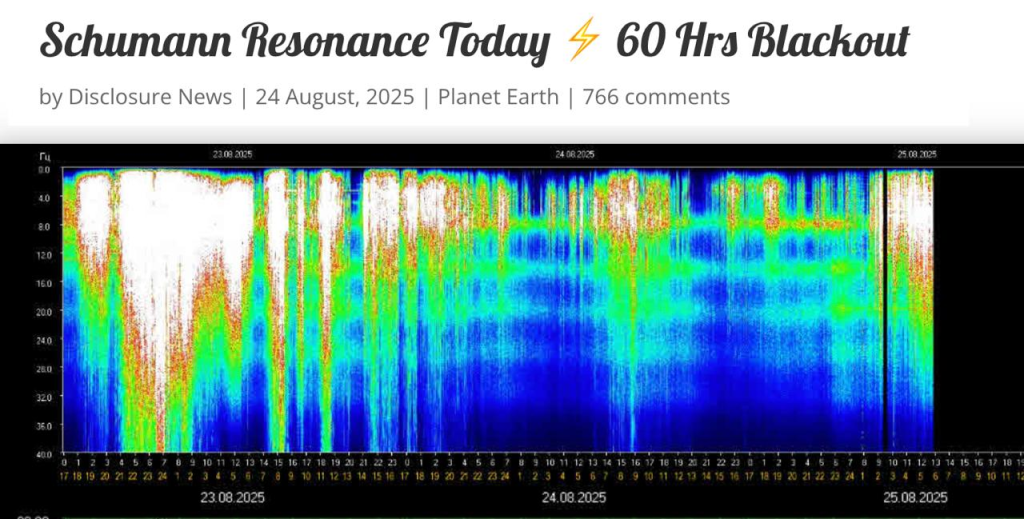Open the Planet Earth category link
The image size is (1024, 519).
point(498,97)
